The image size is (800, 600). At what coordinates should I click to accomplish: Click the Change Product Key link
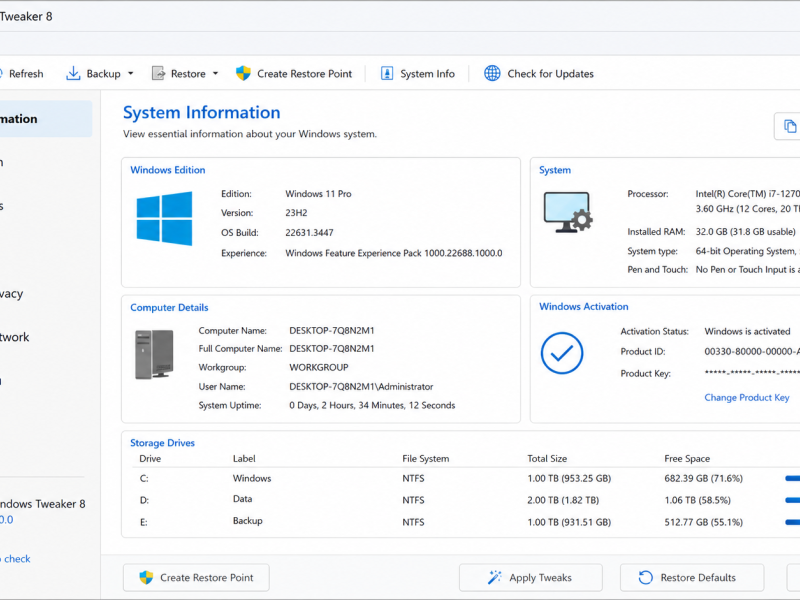pyautogui.click(x=746, y=397)
